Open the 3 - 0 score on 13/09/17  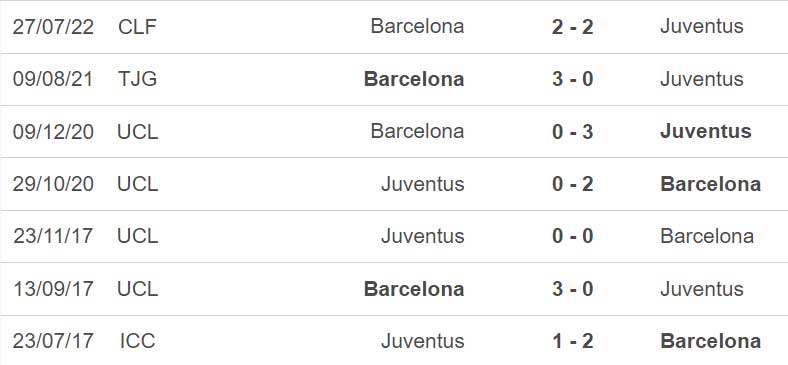tap(572, 289)
